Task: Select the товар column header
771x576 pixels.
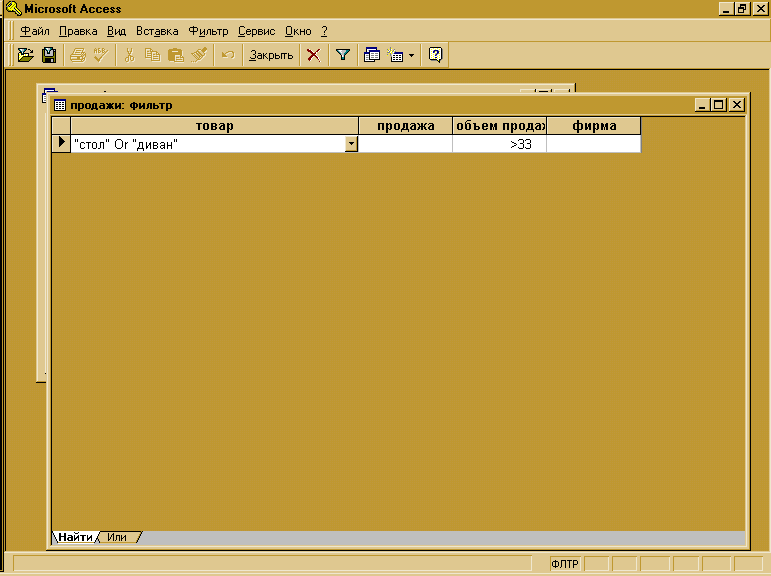Action: 215,126
